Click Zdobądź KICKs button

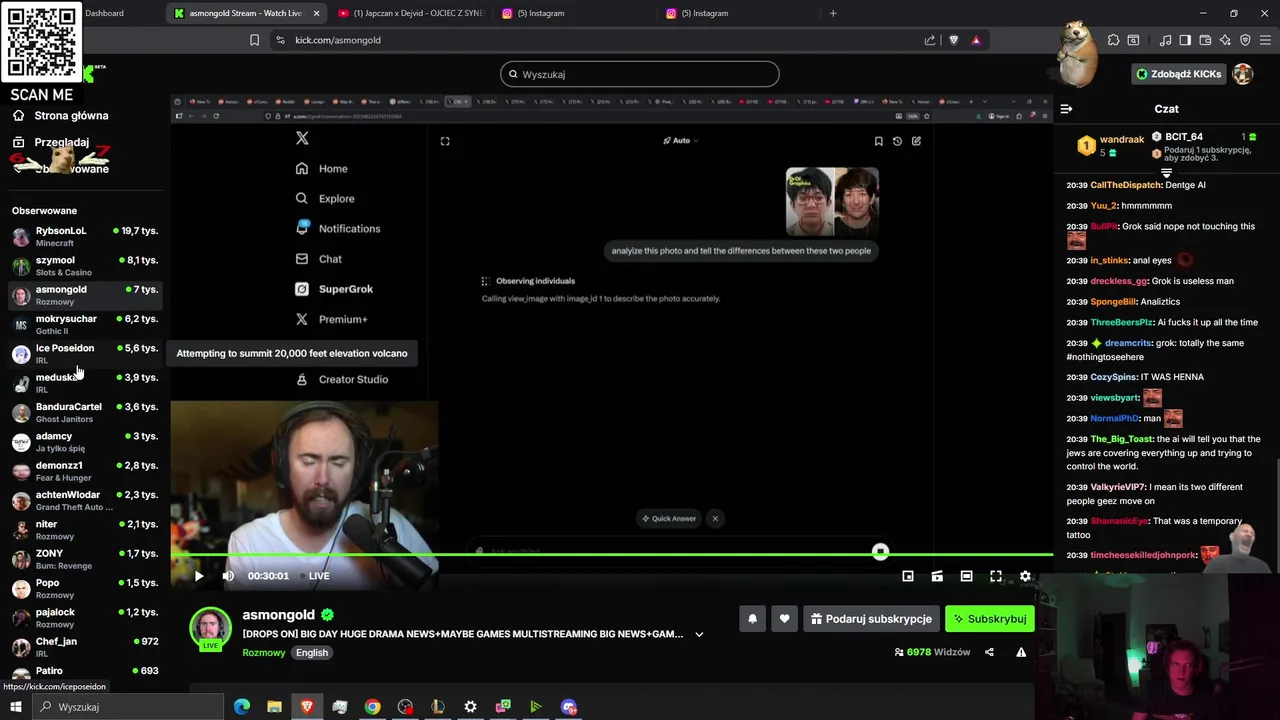pos(1179,74)
